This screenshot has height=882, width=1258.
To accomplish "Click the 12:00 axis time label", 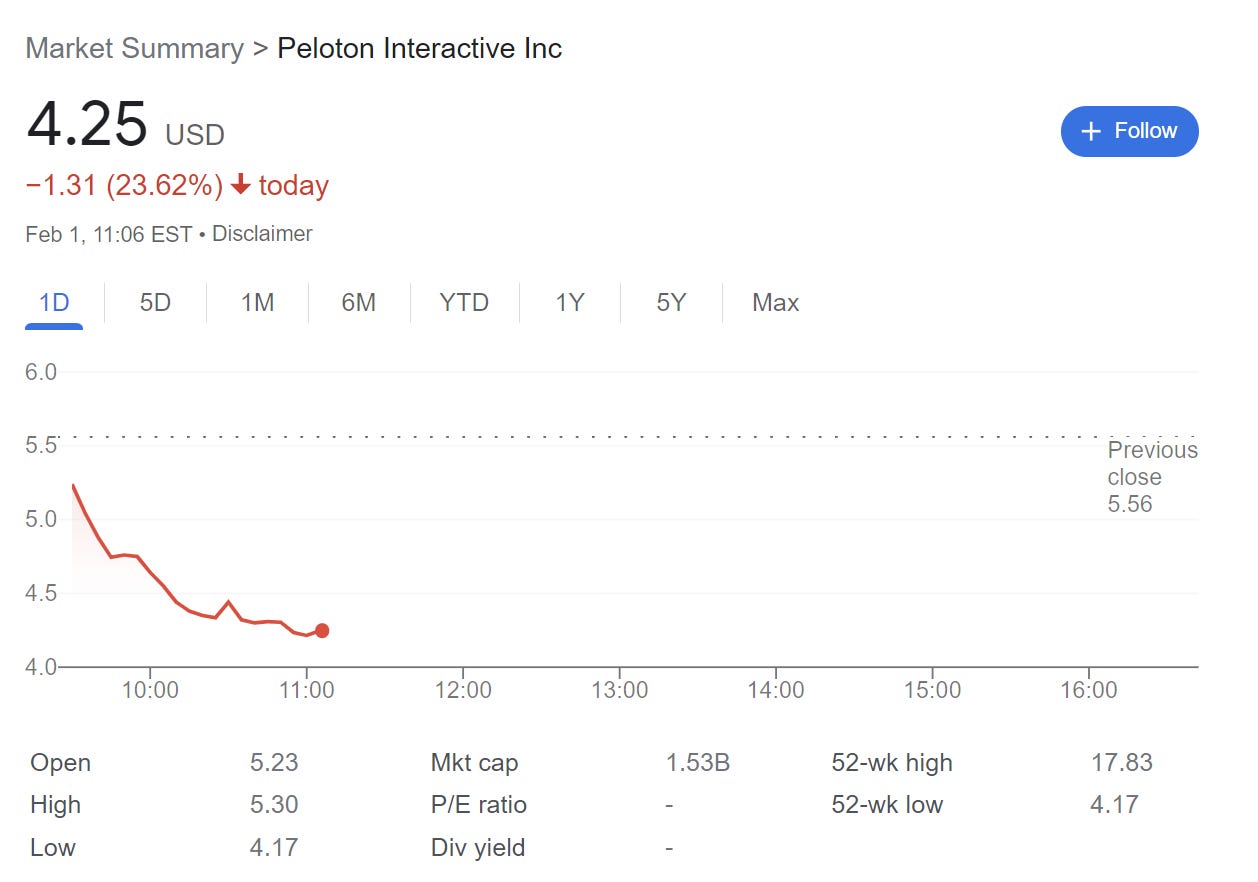I will point(463,690).
